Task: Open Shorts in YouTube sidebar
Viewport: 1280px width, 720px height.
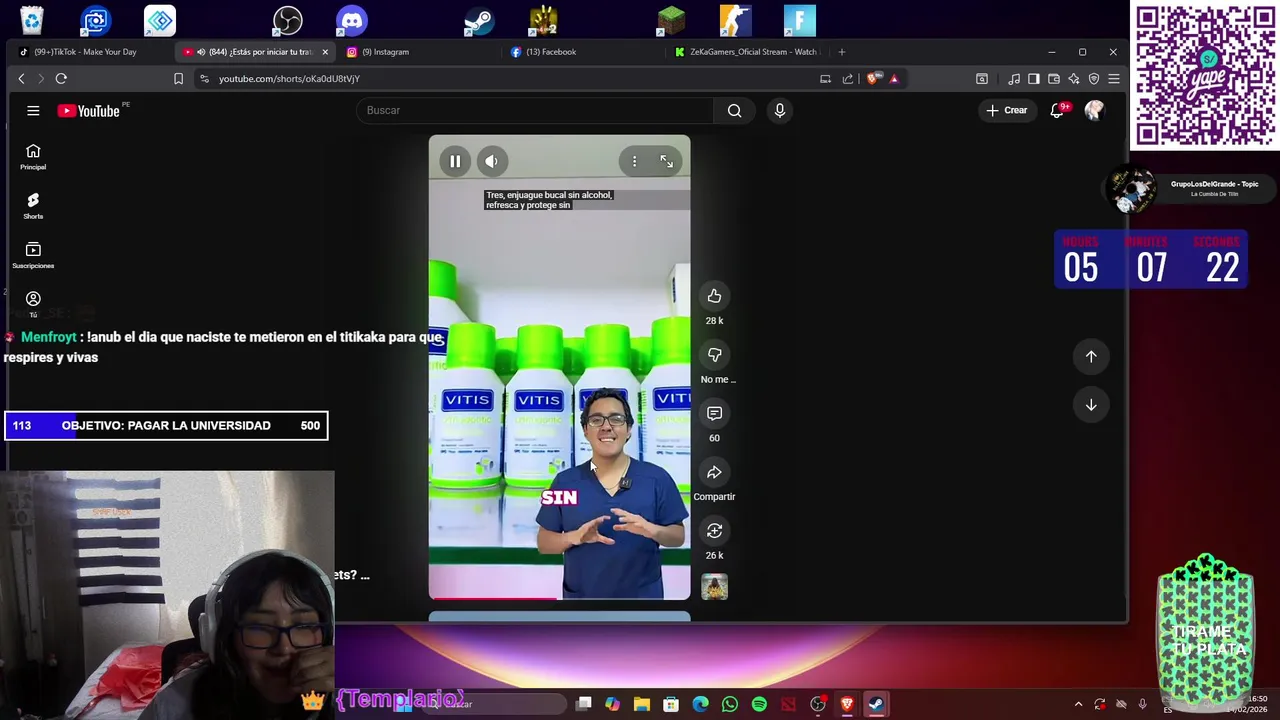Action: 33,206
